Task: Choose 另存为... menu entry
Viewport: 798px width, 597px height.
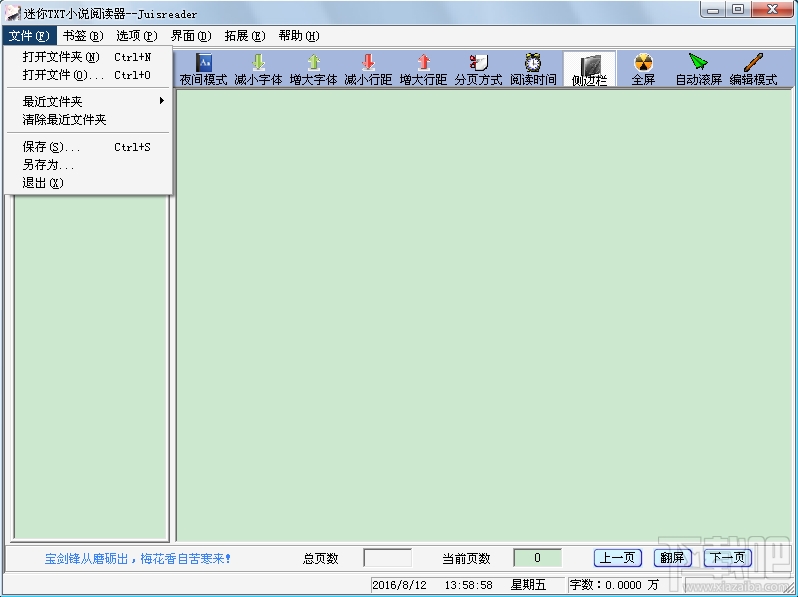Action: [88, 165]
